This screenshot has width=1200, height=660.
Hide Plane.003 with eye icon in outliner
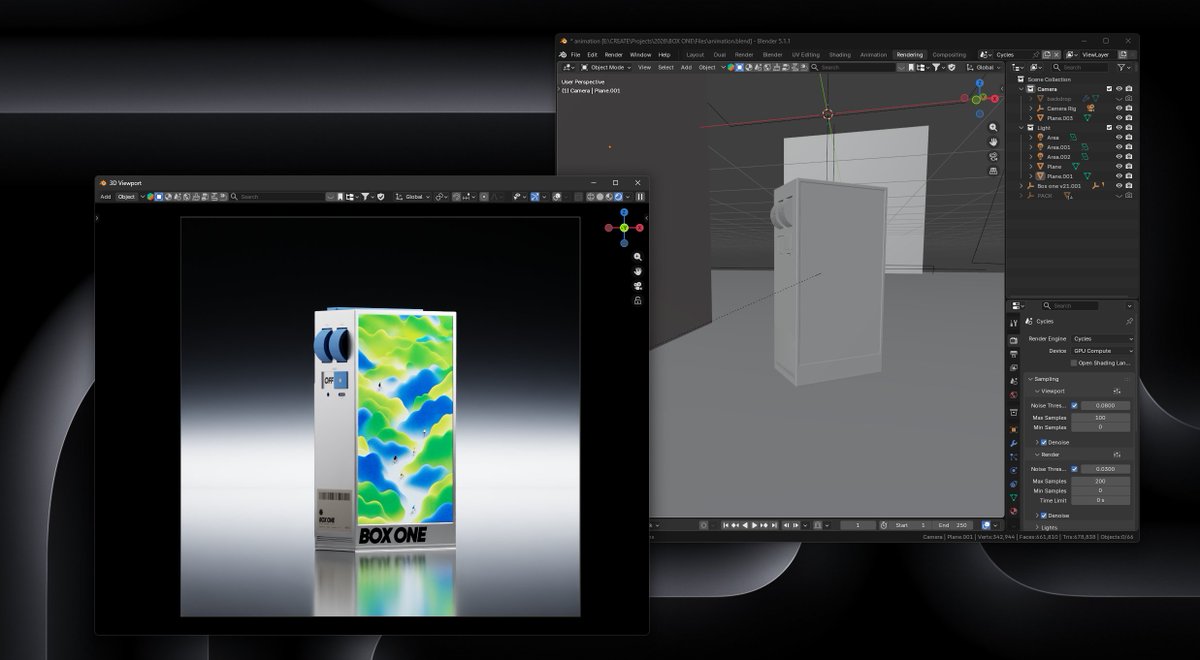click(x=1119, y=118)
